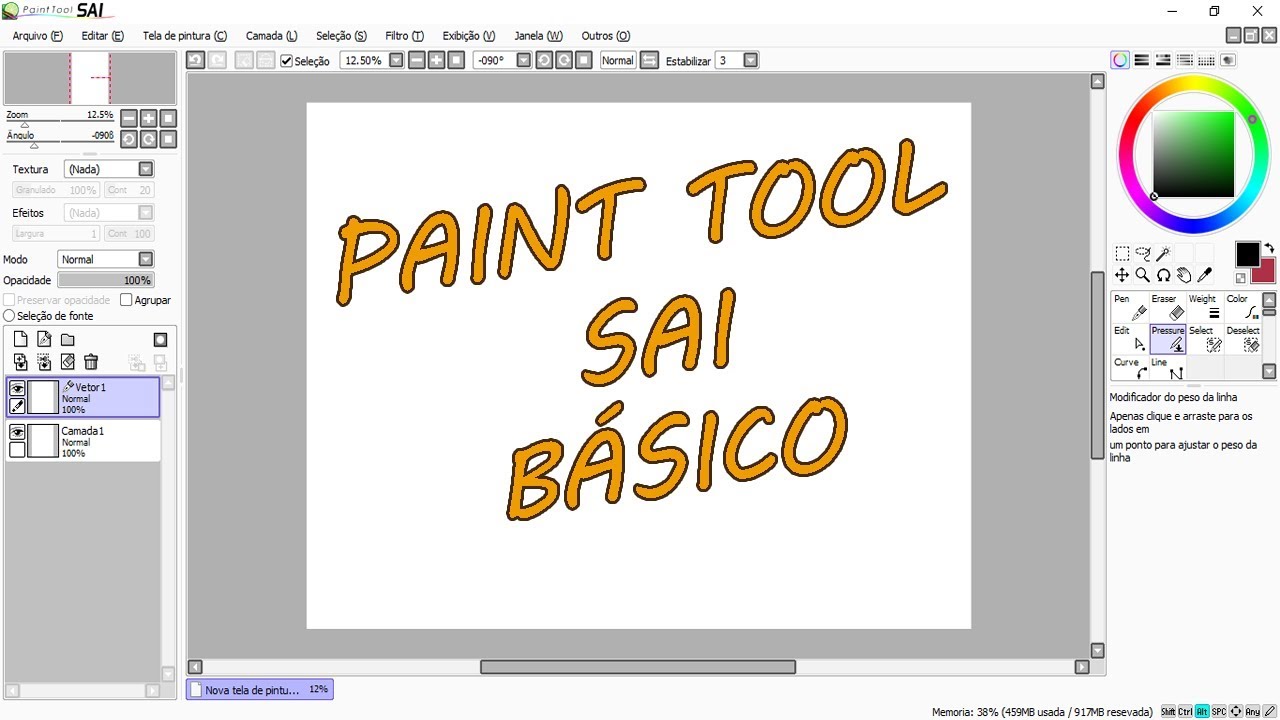Image resolution: width=1280 pixels, height=720 pixels.
Task: Open the zoom percentage dropdown in toolbar
Action: (396, 60)
